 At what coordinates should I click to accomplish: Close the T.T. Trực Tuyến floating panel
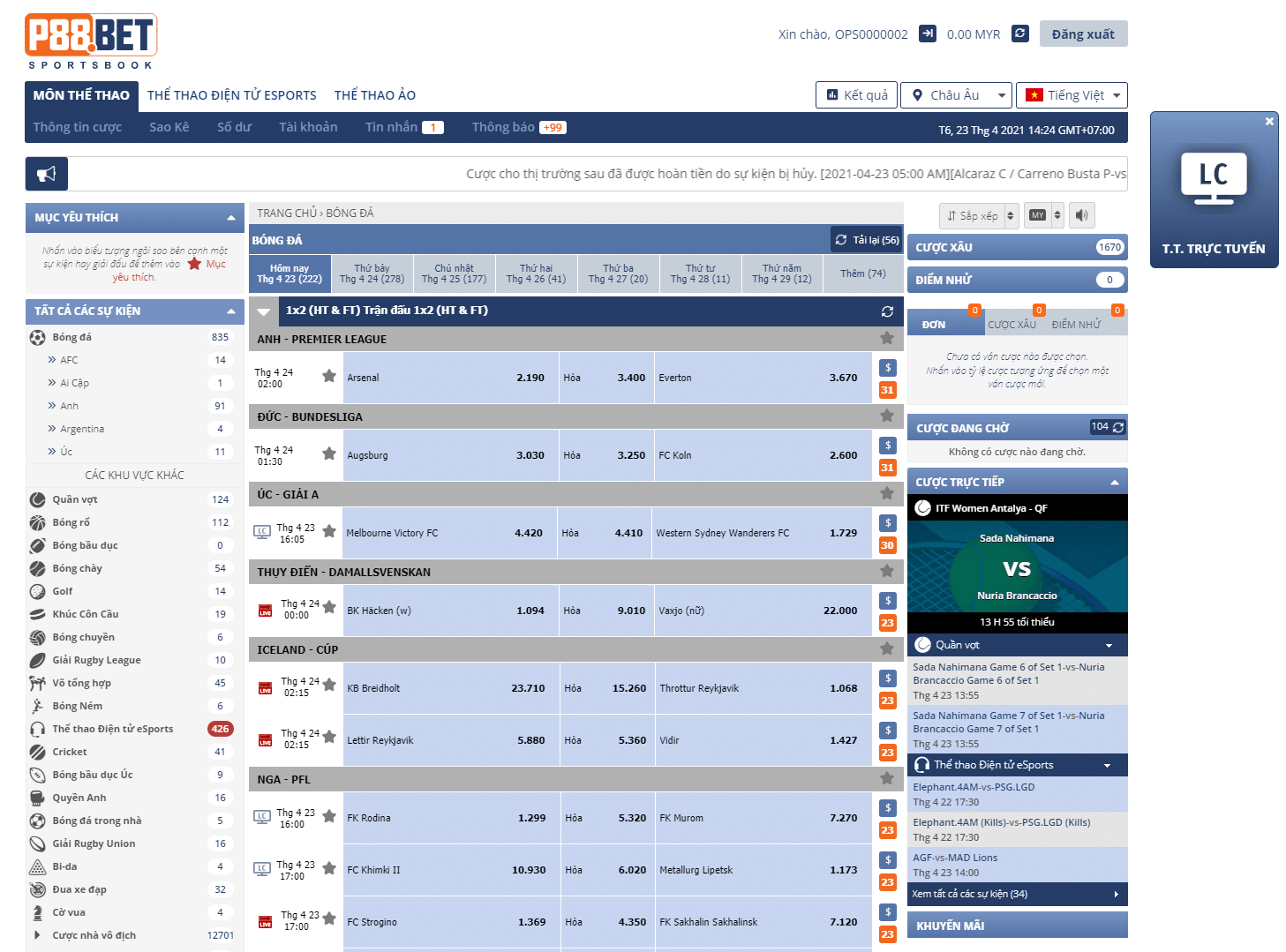1269,121
